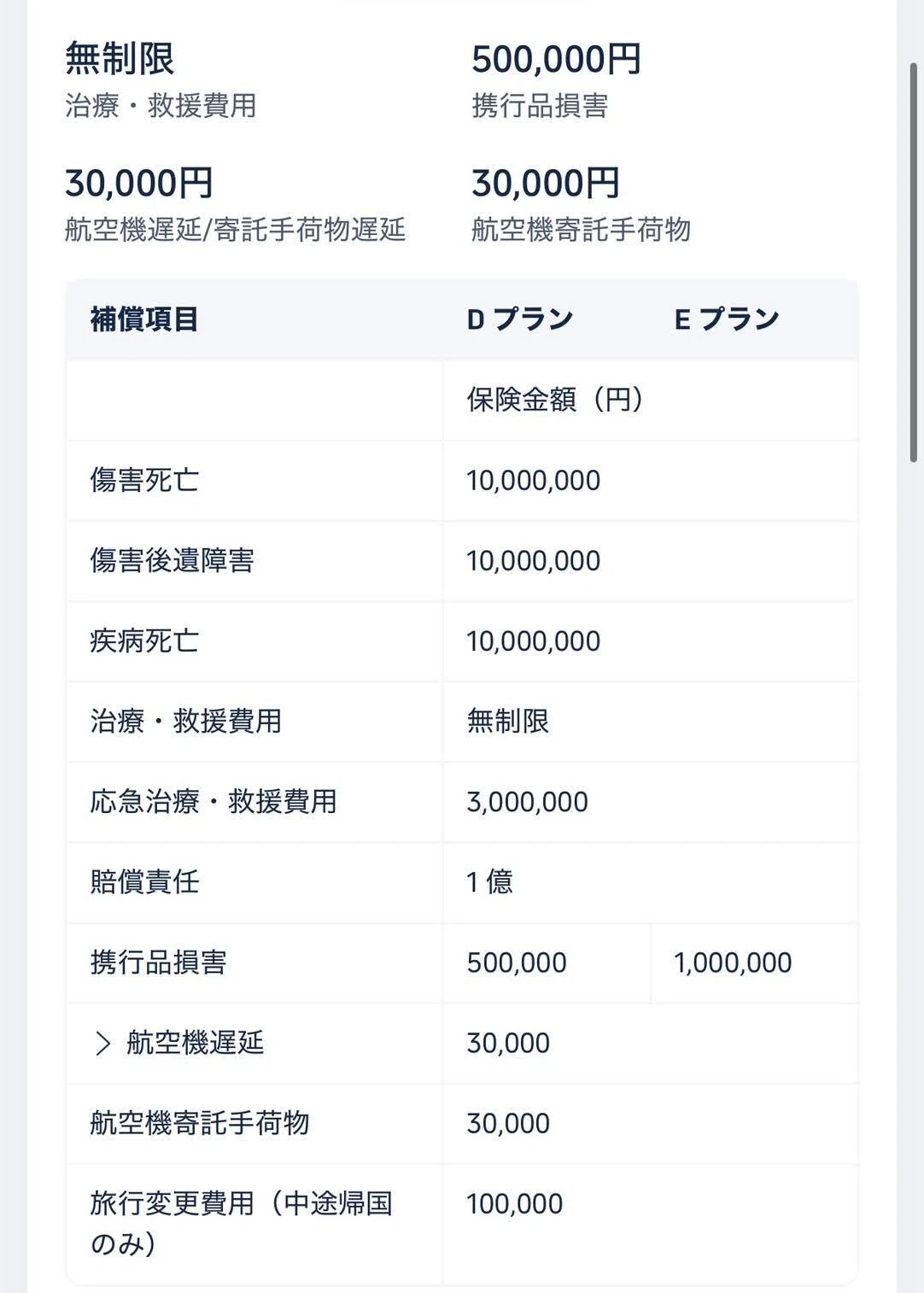Click the 傷害後遺障害 row label
The width and height of the screenshot is (924, 1293).
tap(172, 560)
